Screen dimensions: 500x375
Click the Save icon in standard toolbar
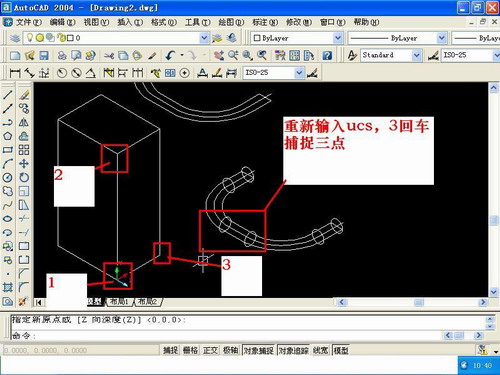tap(44, 55)
